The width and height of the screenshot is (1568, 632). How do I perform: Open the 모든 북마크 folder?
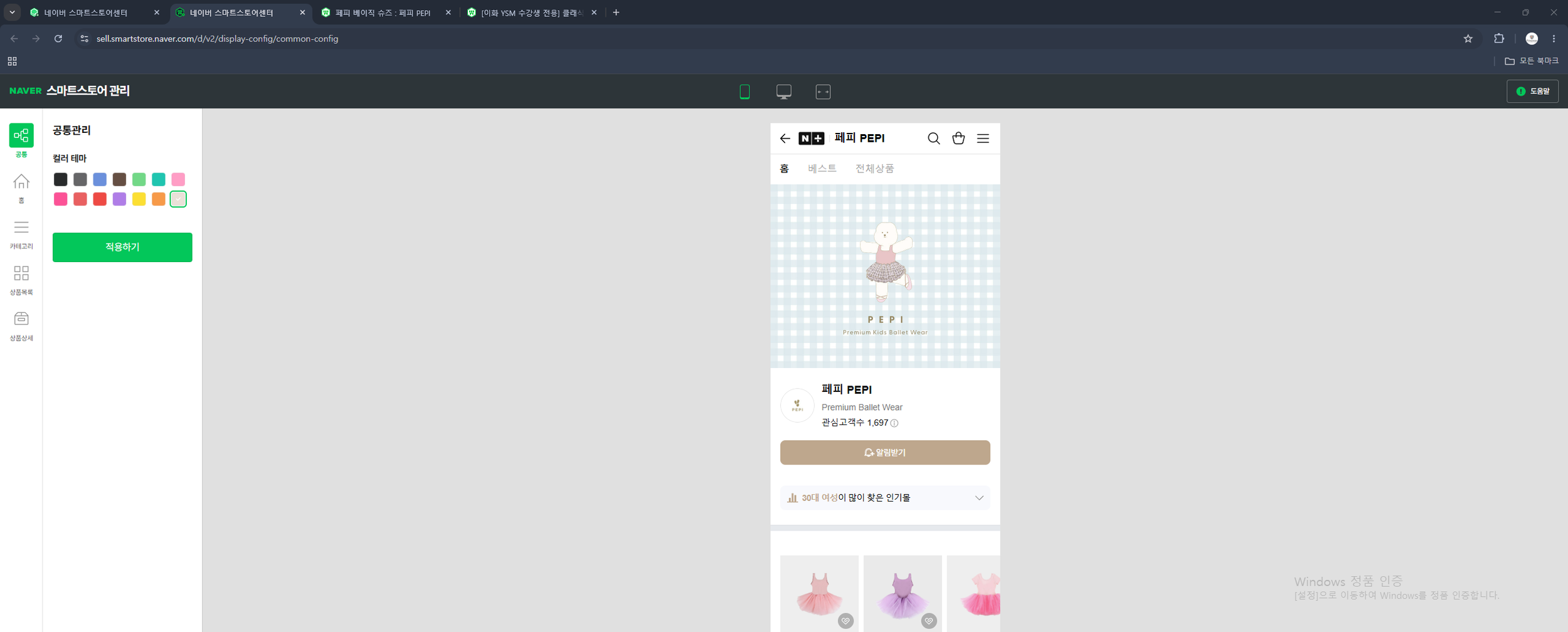(x=1531, y=61)
